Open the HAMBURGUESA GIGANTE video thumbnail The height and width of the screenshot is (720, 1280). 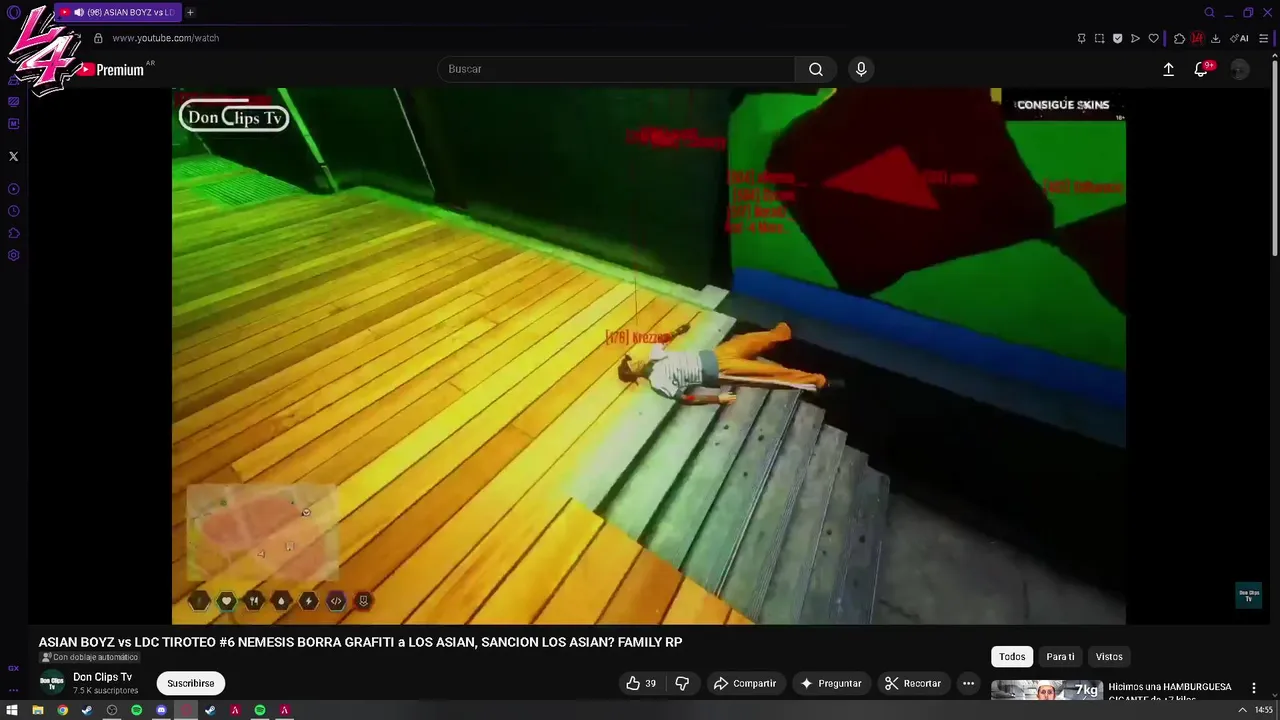[x=1047, y=690]
